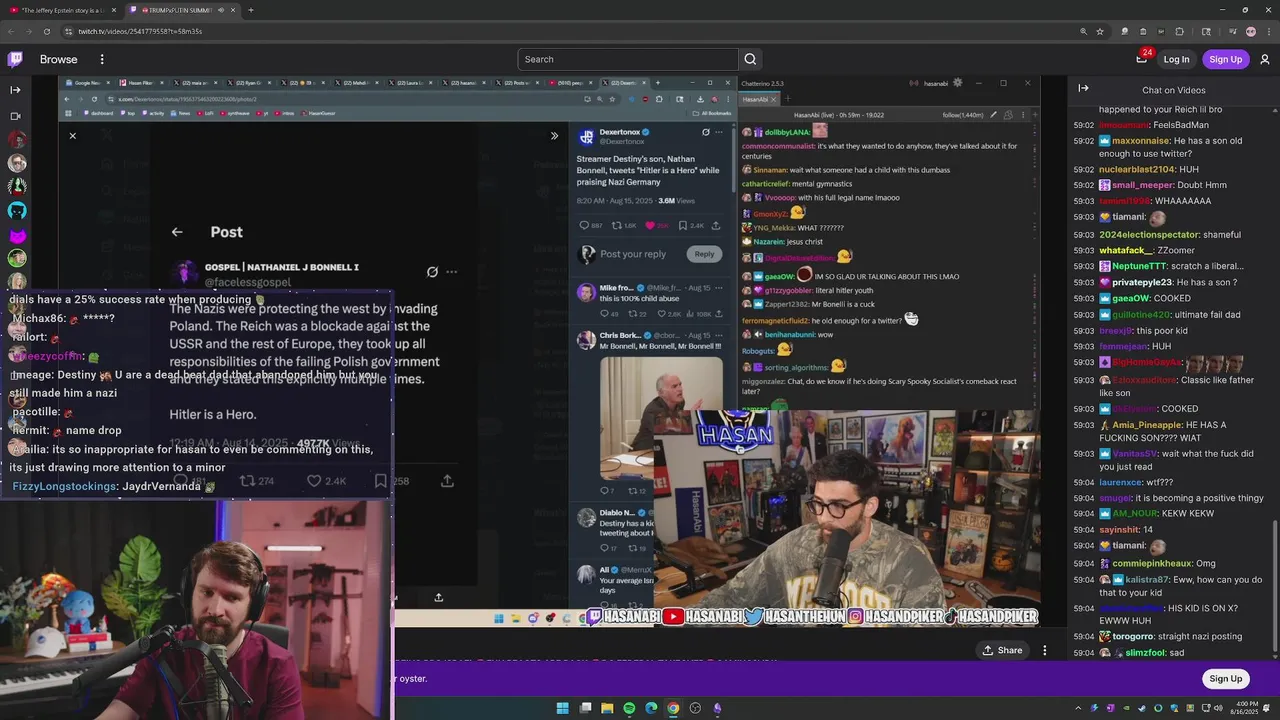Click username nuclearblast2104 in chat
1280x720 pixels.
point(1137,169)
